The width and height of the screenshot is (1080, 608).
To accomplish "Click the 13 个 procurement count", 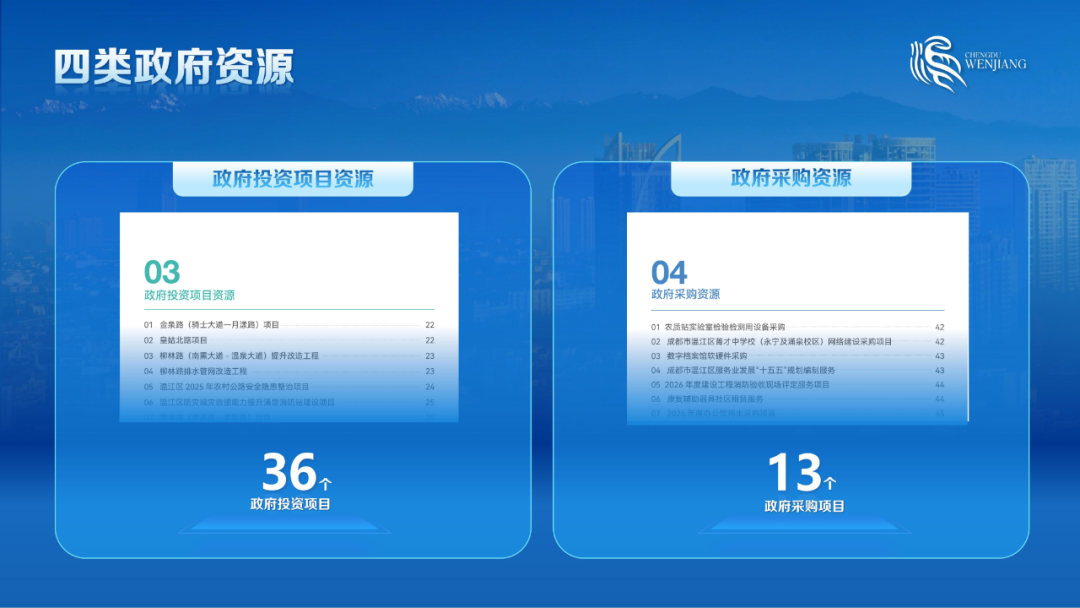I will [x=802, y=473].
